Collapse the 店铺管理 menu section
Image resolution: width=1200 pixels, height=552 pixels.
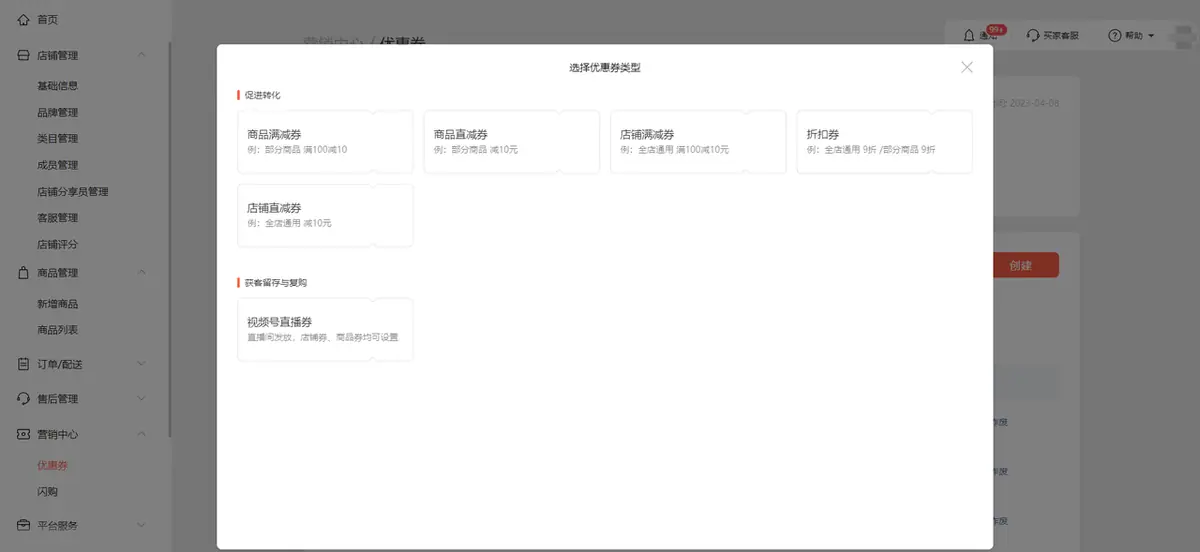pos(141,56)
